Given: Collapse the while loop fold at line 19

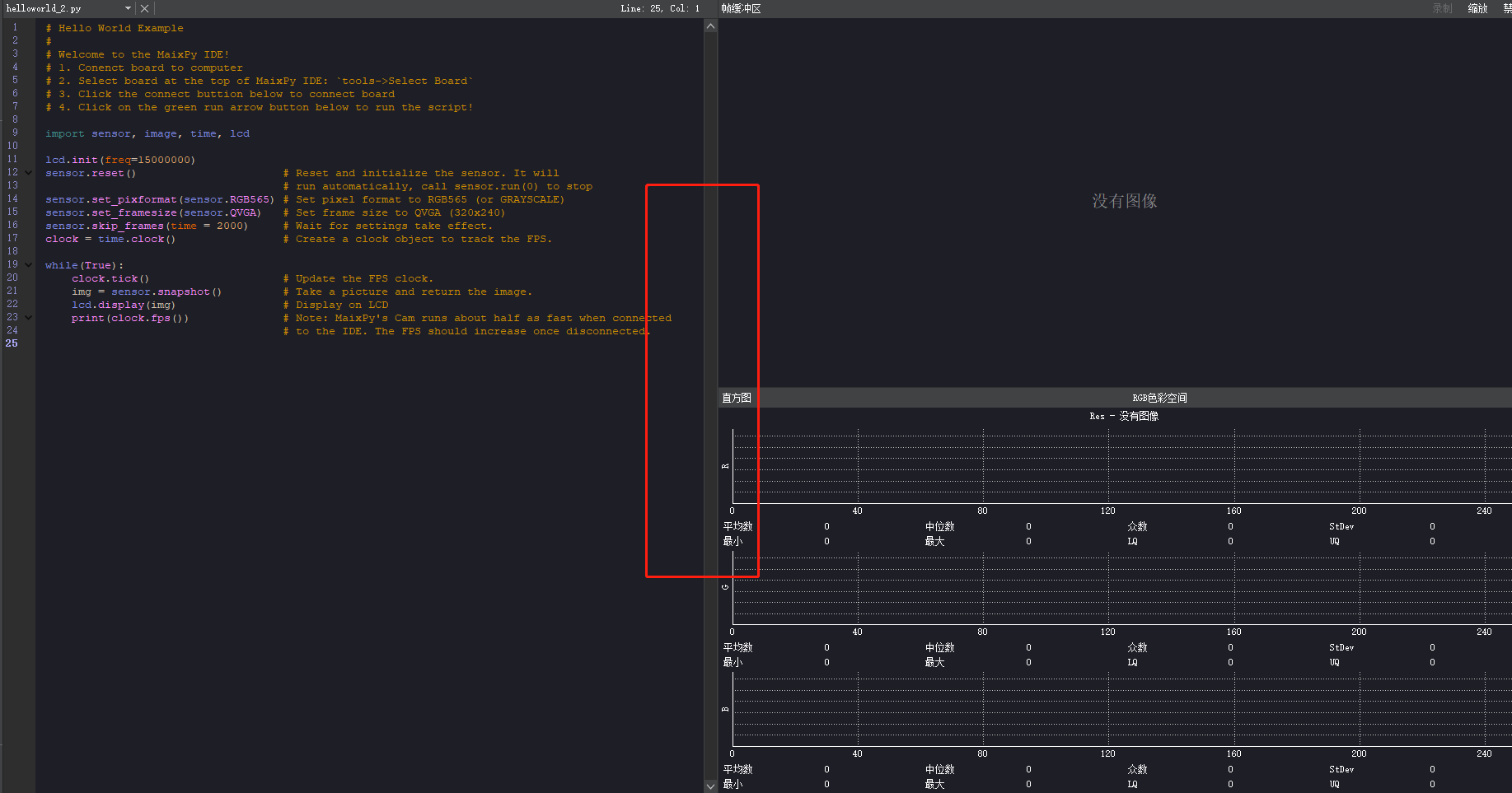Looking at the screenshot, I should pyautogui.click(x=29, y=265).
